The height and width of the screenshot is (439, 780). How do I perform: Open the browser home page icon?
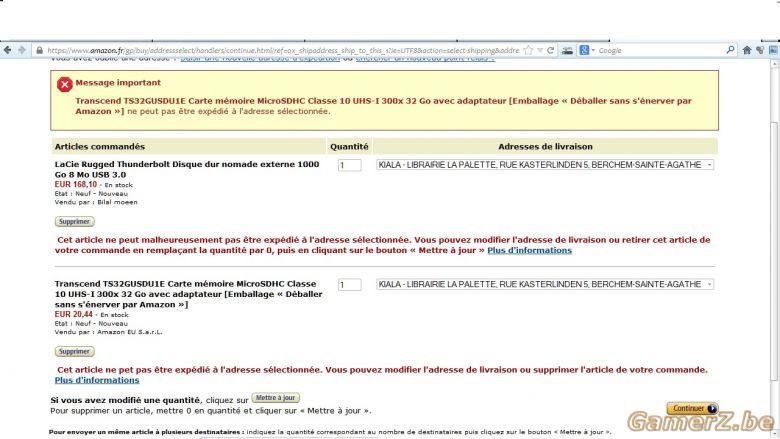click(747, 50)
